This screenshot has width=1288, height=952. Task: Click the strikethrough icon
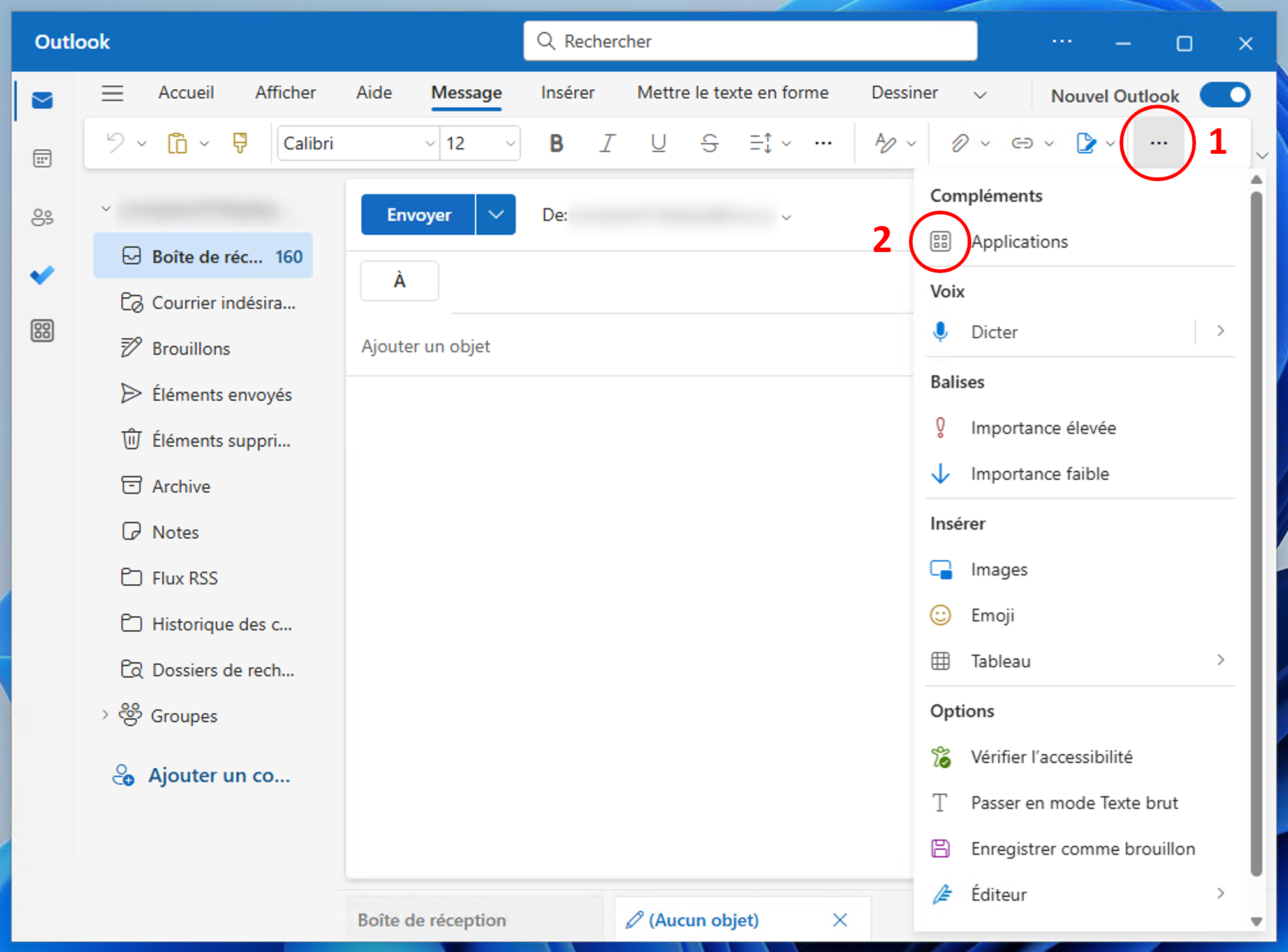coord(709,143)
